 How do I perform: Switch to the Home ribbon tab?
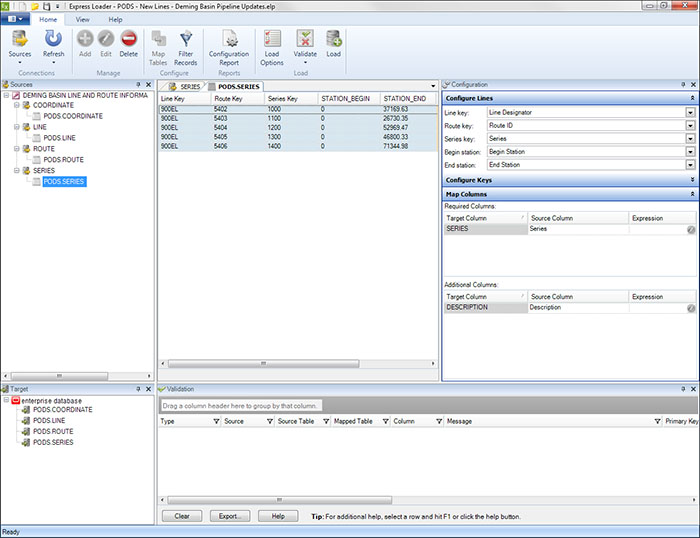click(48, 19)
